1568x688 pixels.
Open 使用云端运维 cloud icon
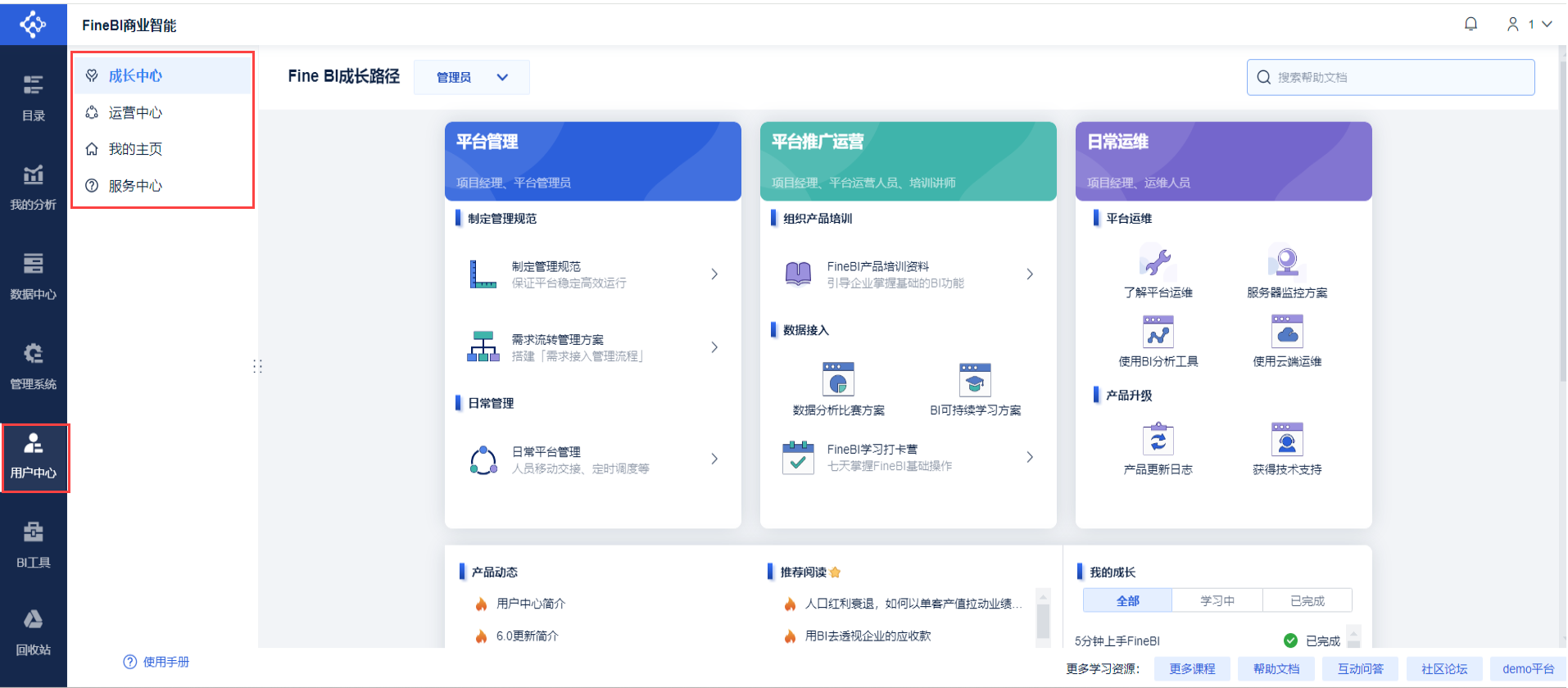click(1287, 332)
